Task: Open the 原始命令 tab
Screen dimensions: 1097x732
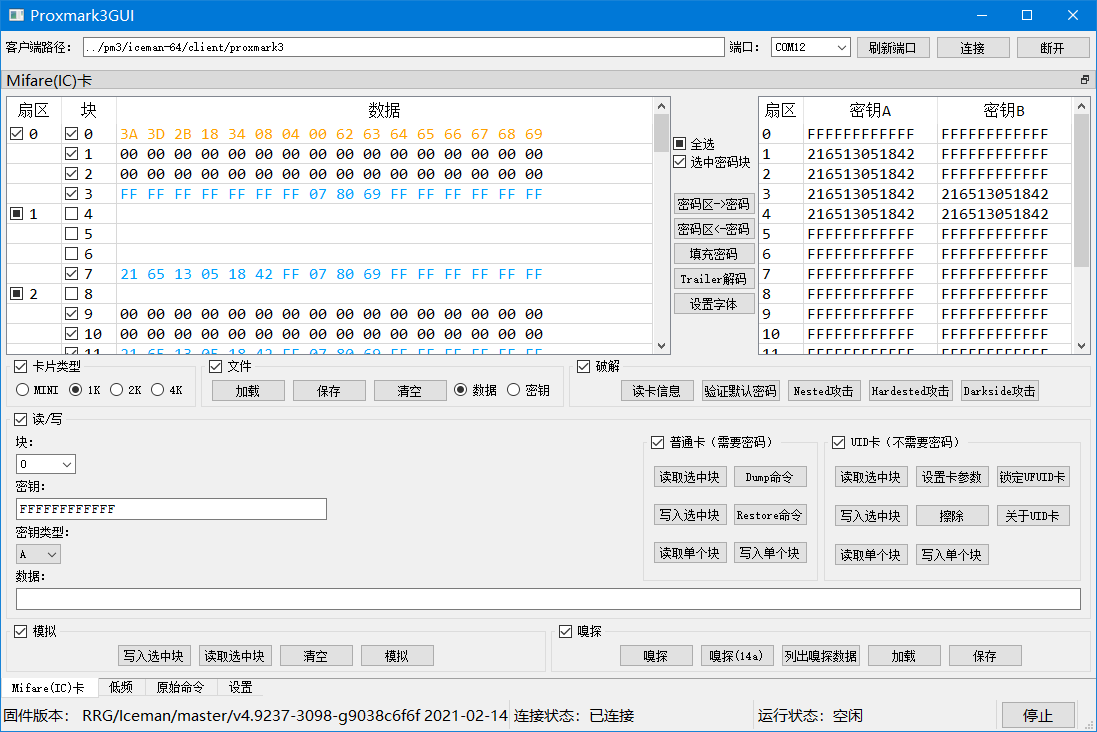Action: [x=180, y=687]
